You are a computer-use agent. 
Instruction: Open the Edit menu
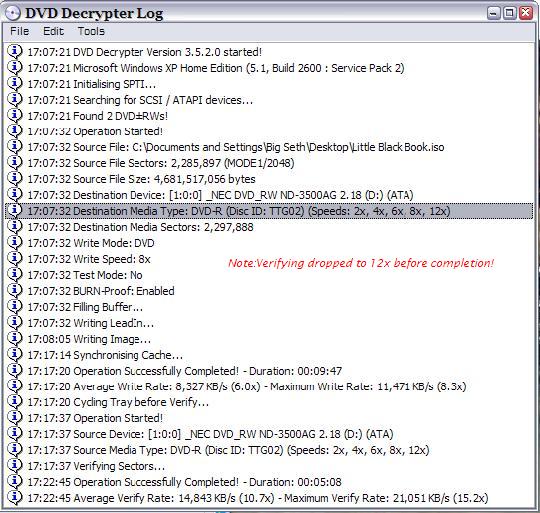click(53, 31)
